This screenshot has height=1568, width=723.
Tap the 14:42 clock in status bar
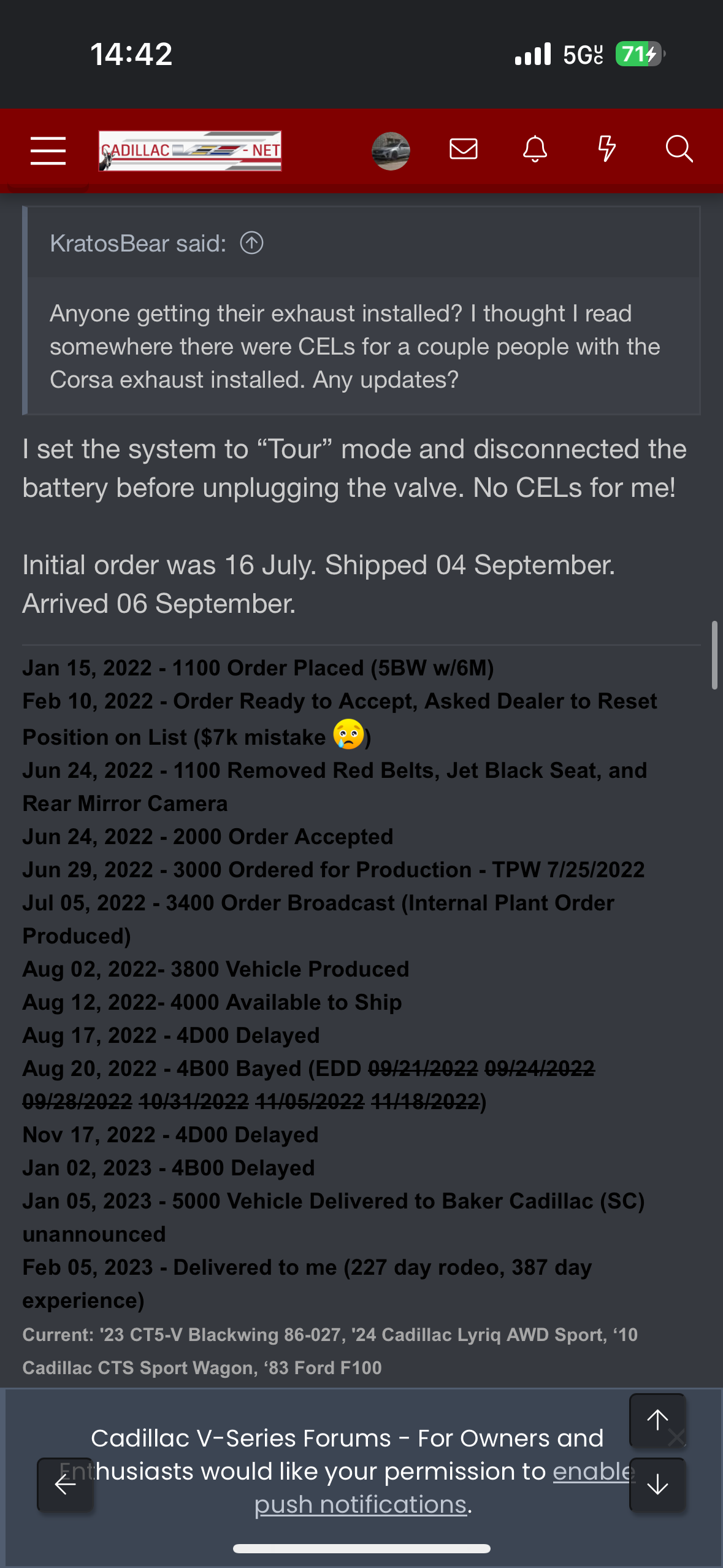(x=131, y=54)
